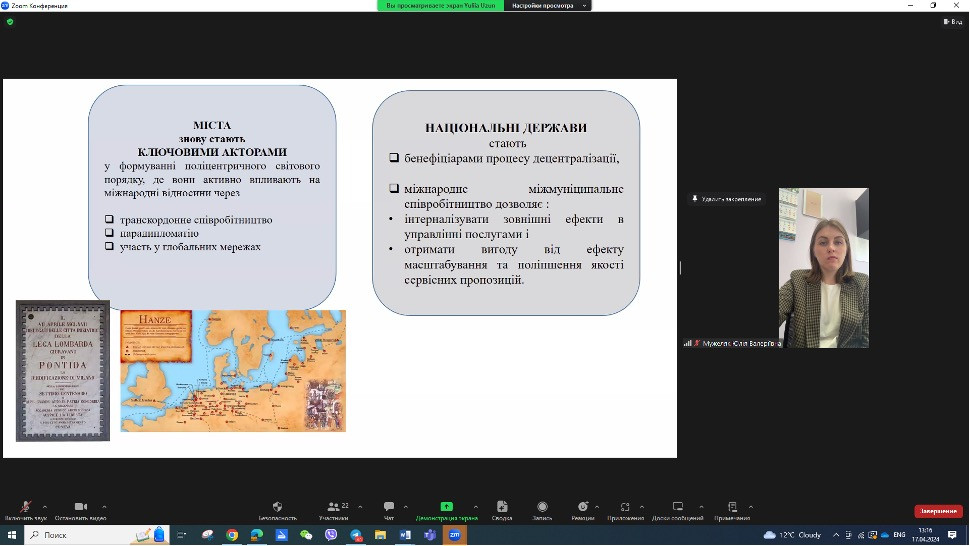Click the Удалить закрепление button

coord(726,199)
